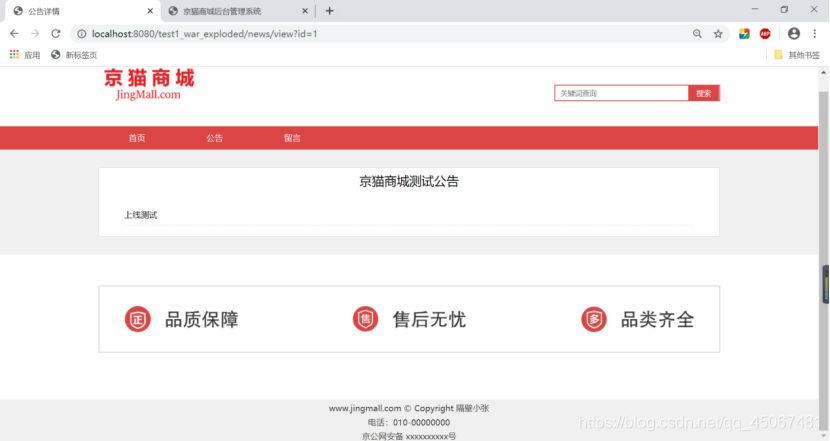Focus the 关键词查询 search input
The image size is (830, 441).
[621, 93]
